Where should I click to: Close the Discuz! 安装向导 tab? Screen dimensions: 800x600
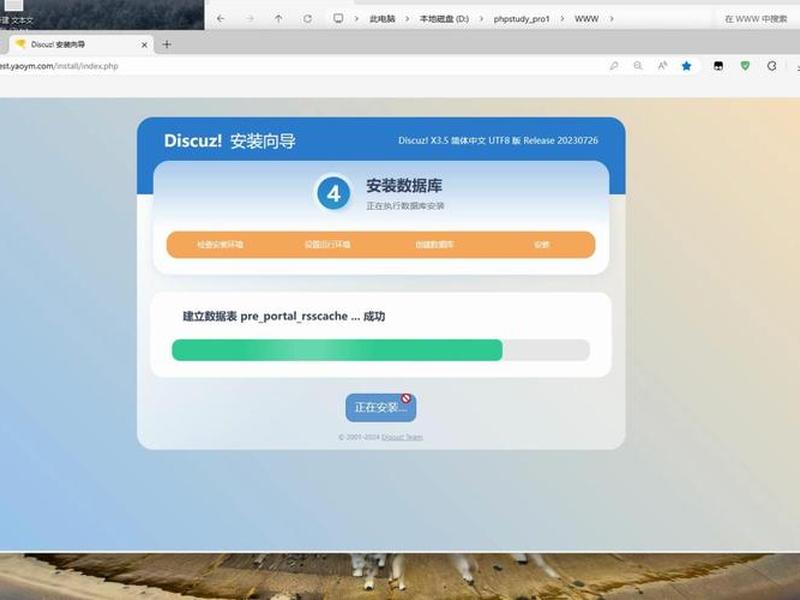[144, 45]
